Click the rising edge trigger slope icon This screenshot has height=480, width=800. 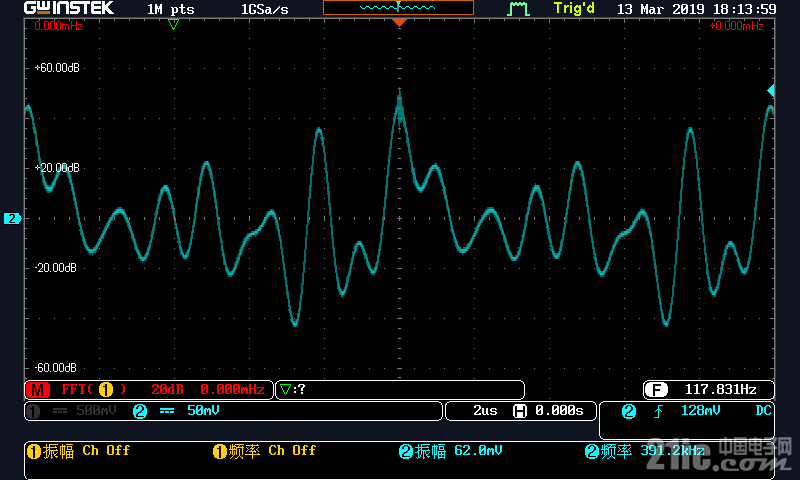[658, 411]
